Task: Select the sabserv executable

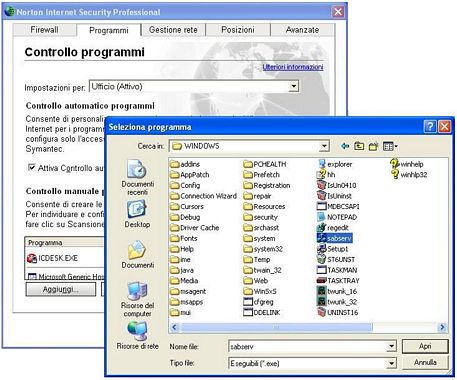Action: [334, 238]
